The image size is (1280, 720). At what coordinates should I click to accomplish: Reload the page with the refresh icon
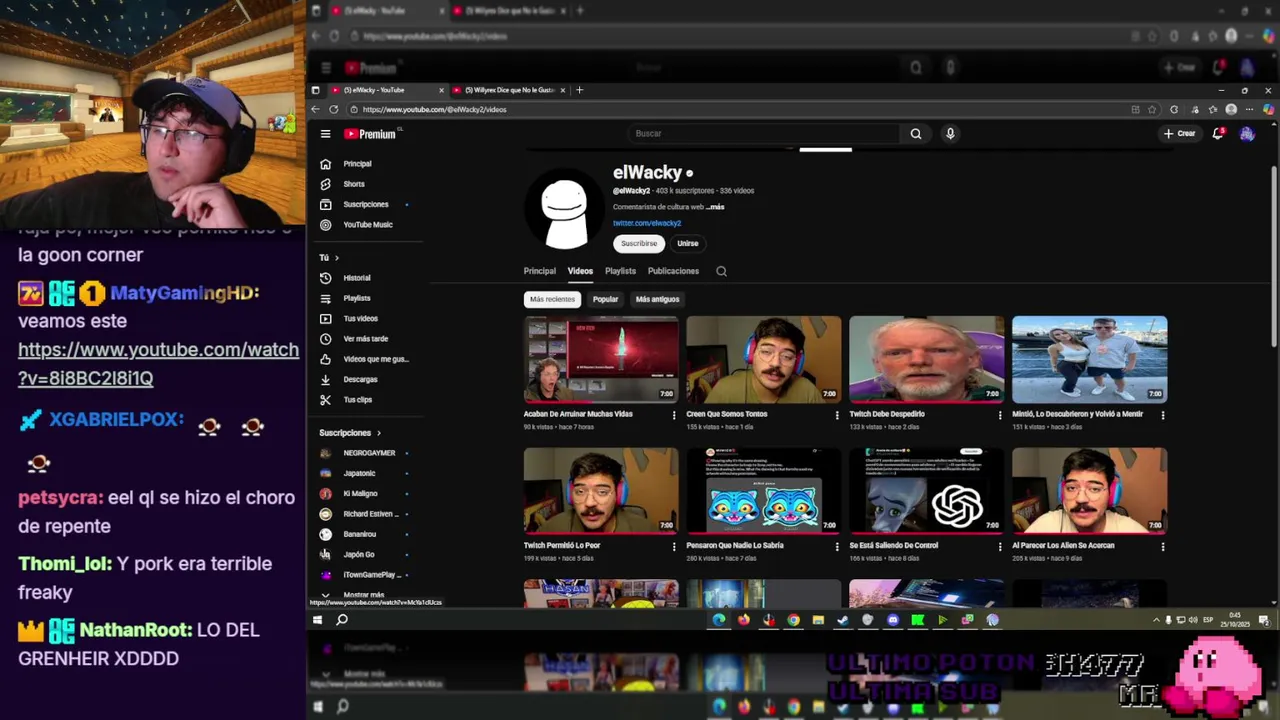[334, 109]
